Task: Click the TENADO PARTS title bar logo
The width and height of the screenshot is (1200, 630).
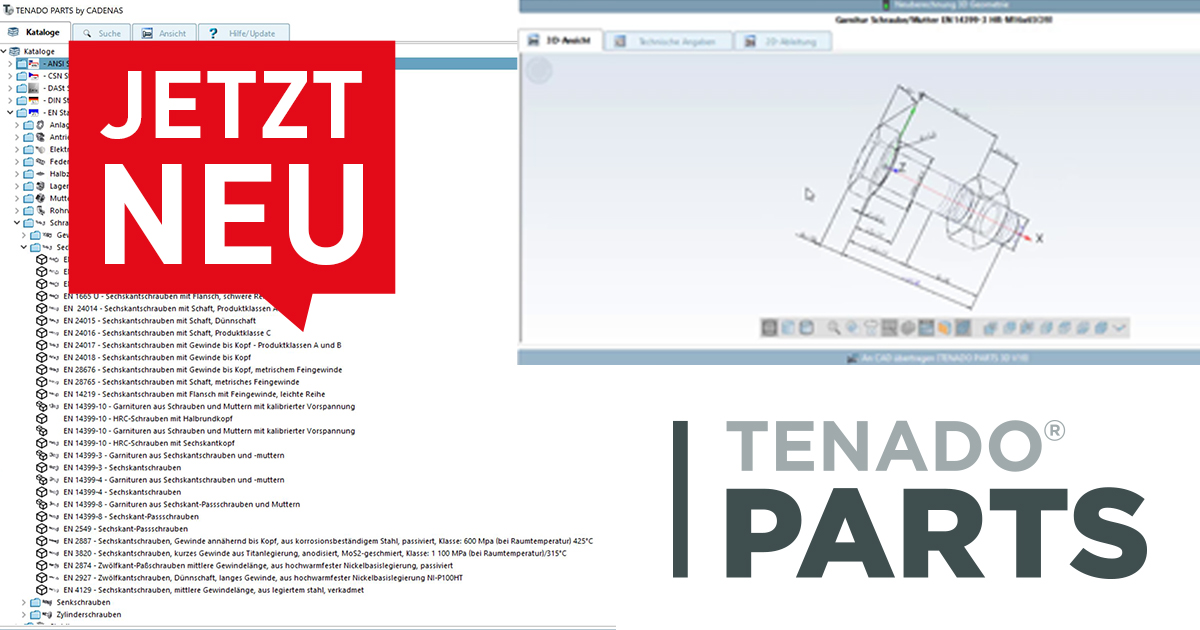Action: click(8, 8)
